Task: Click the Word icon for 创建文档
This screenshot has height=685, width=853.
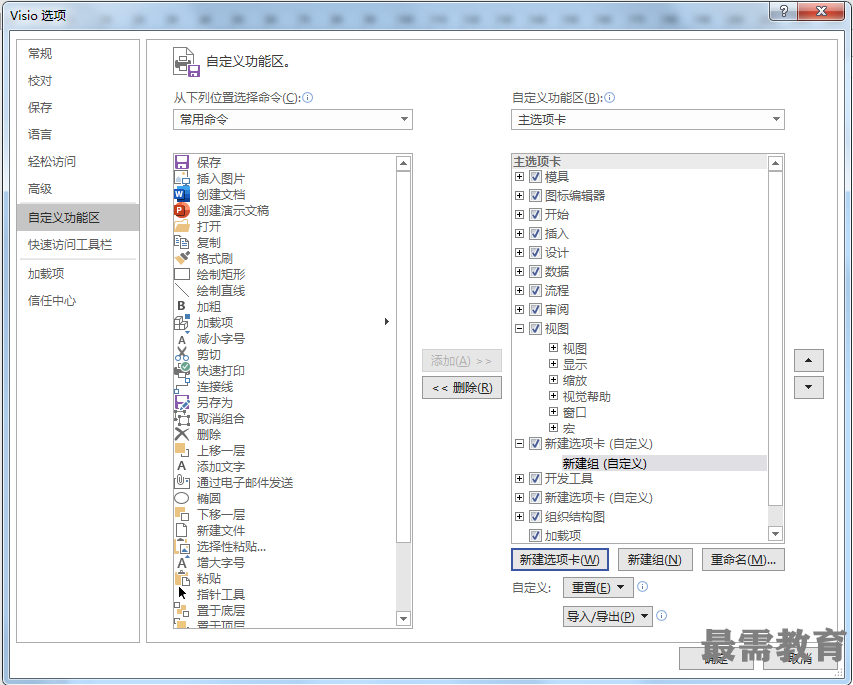Action: pos(182,194)
